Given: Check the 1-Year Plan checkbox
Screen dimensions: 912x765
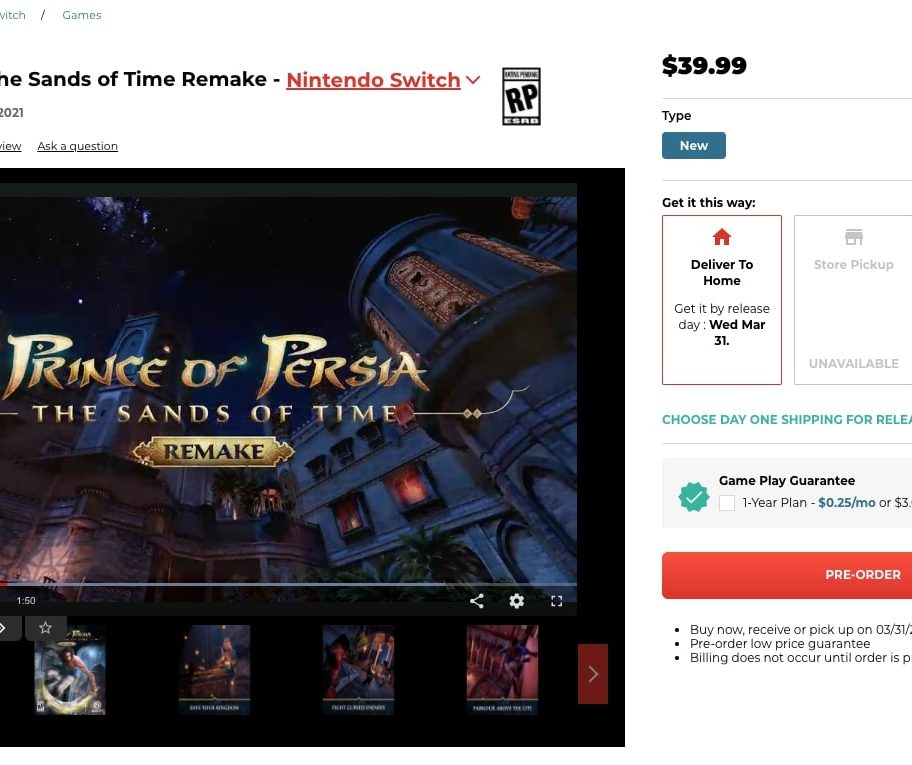Looking at the screenshot, I should tap(727, 503).
